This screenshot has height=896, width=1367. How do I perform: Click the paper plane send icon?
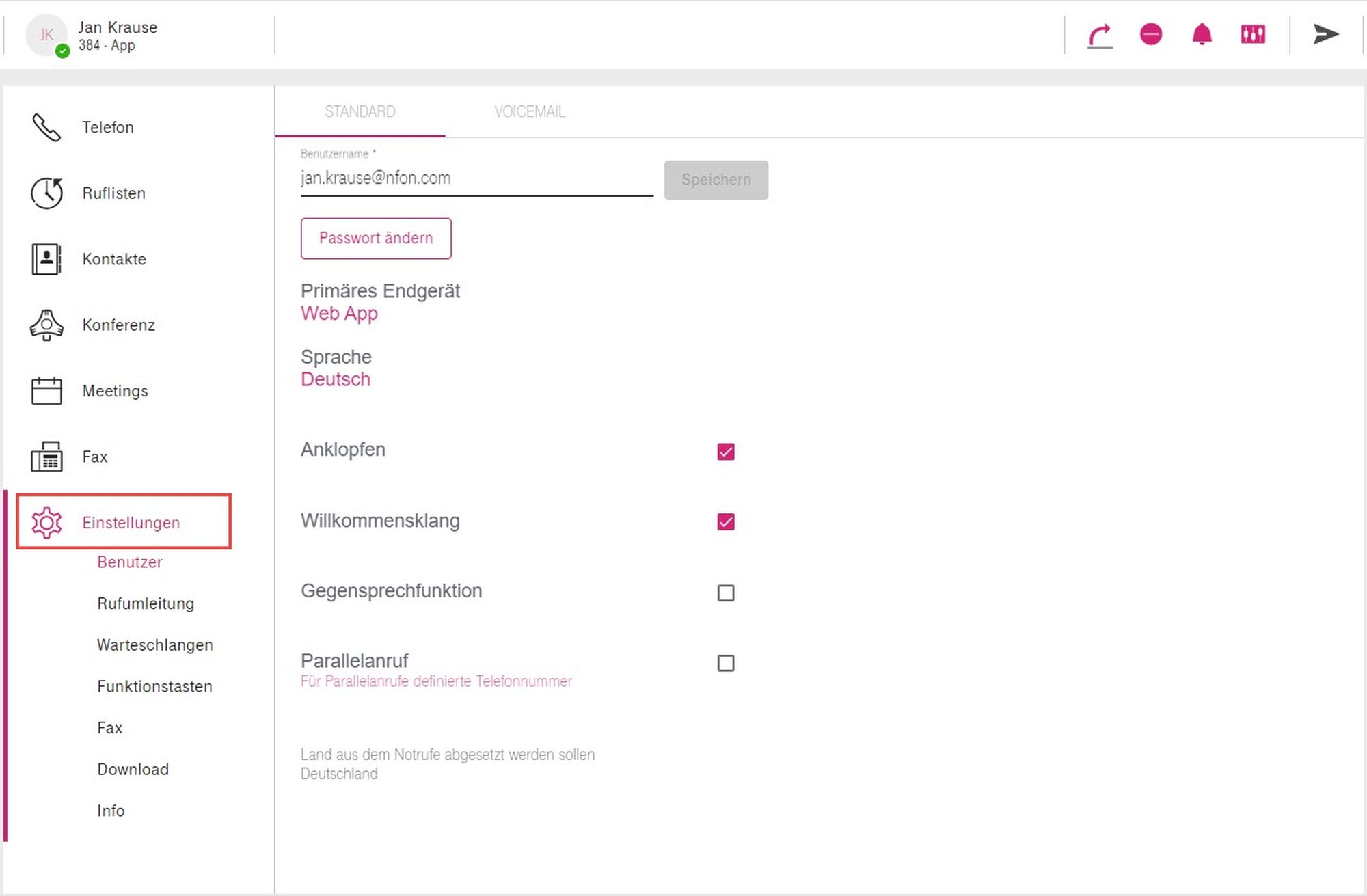pyautogui.click(x=1325, y=34)
